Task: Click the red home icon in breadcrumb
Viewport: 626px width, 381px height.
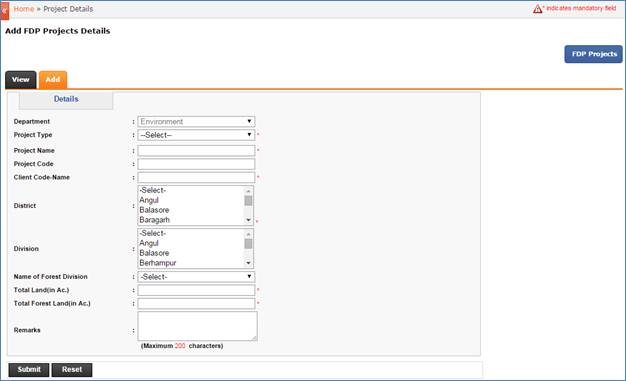Action: (x=4, y=10)
